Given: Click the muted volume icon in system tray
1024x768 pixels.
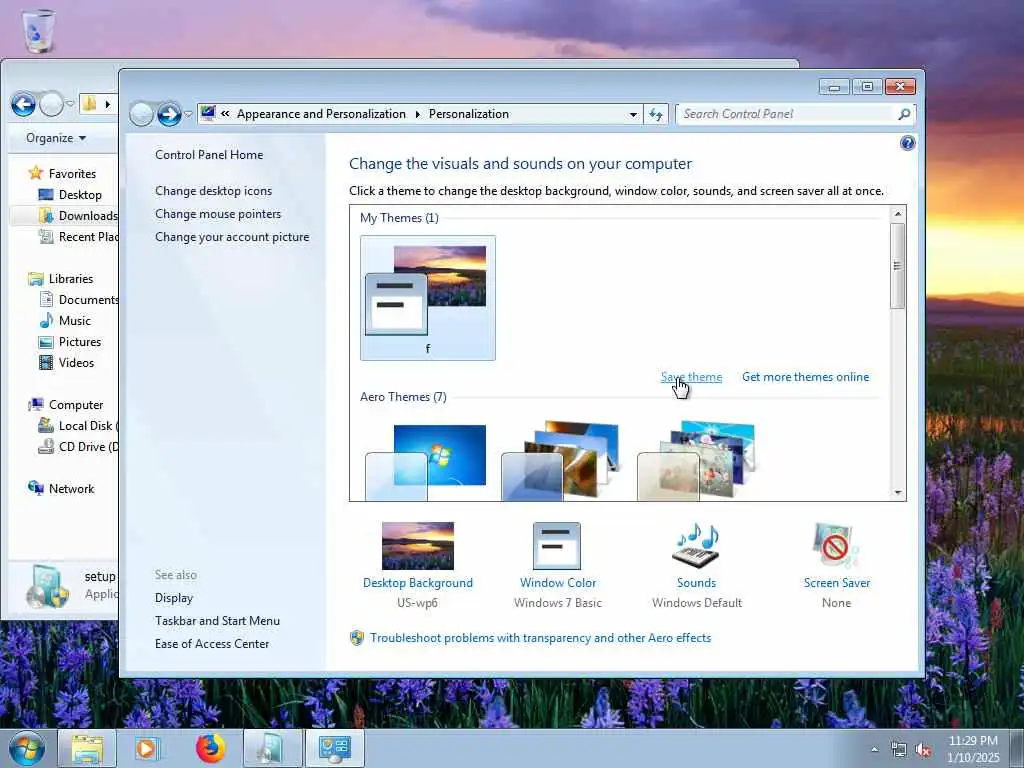Looking at the screenshot, I should [x=923, y=750].
